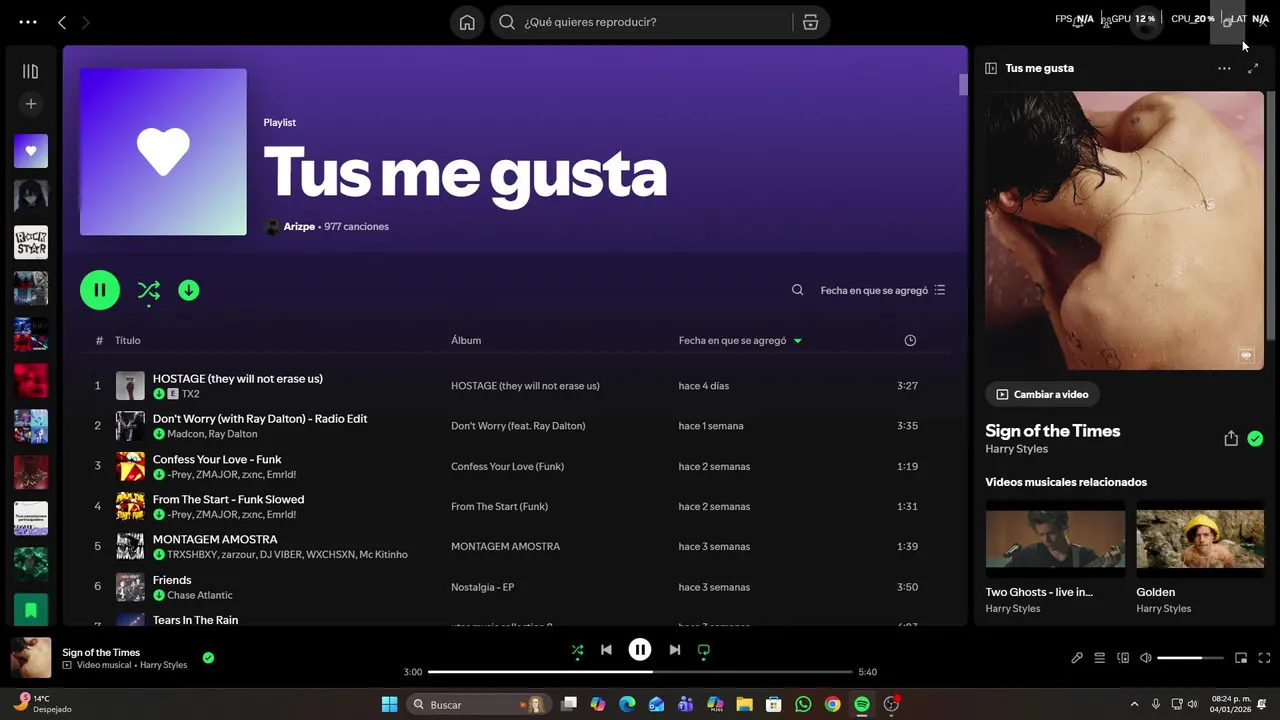The image size is (1280, 720).
Task: Toggle shuffle in the bottom player controls
Action: (x=577, y=650)
